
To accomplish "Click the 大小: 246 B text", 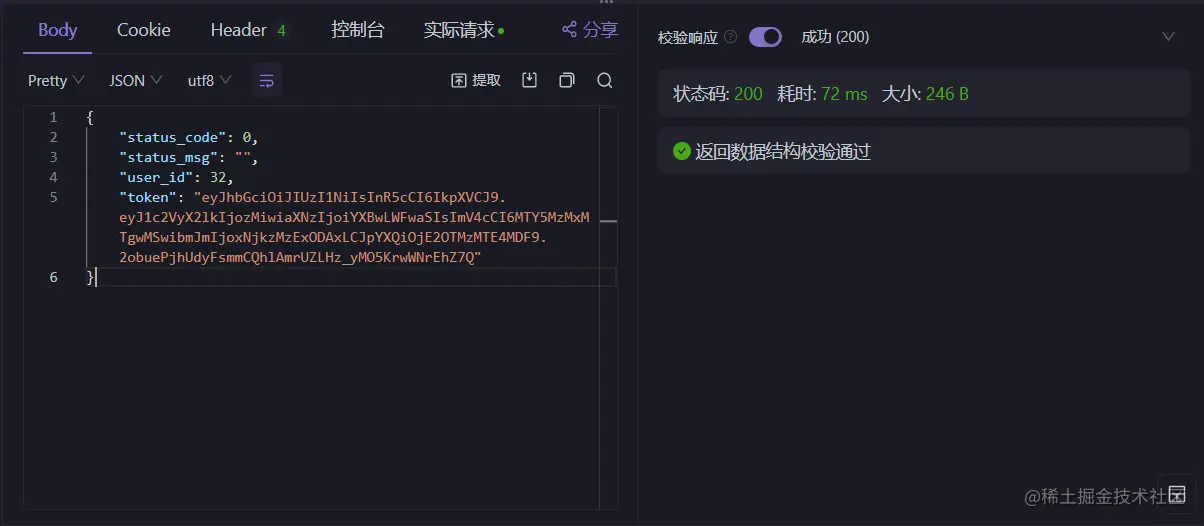I will click(x=925, y=94).
